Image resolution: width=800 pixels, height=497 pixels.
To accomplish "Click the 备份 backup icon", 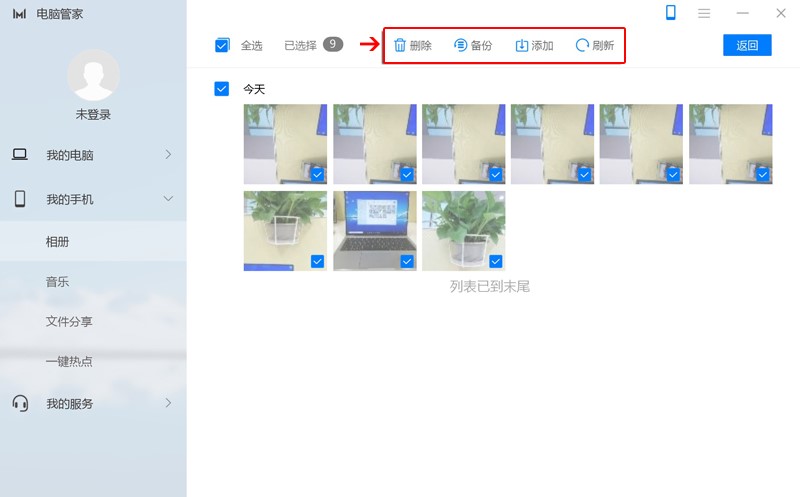I will click(x=461, y=45).
